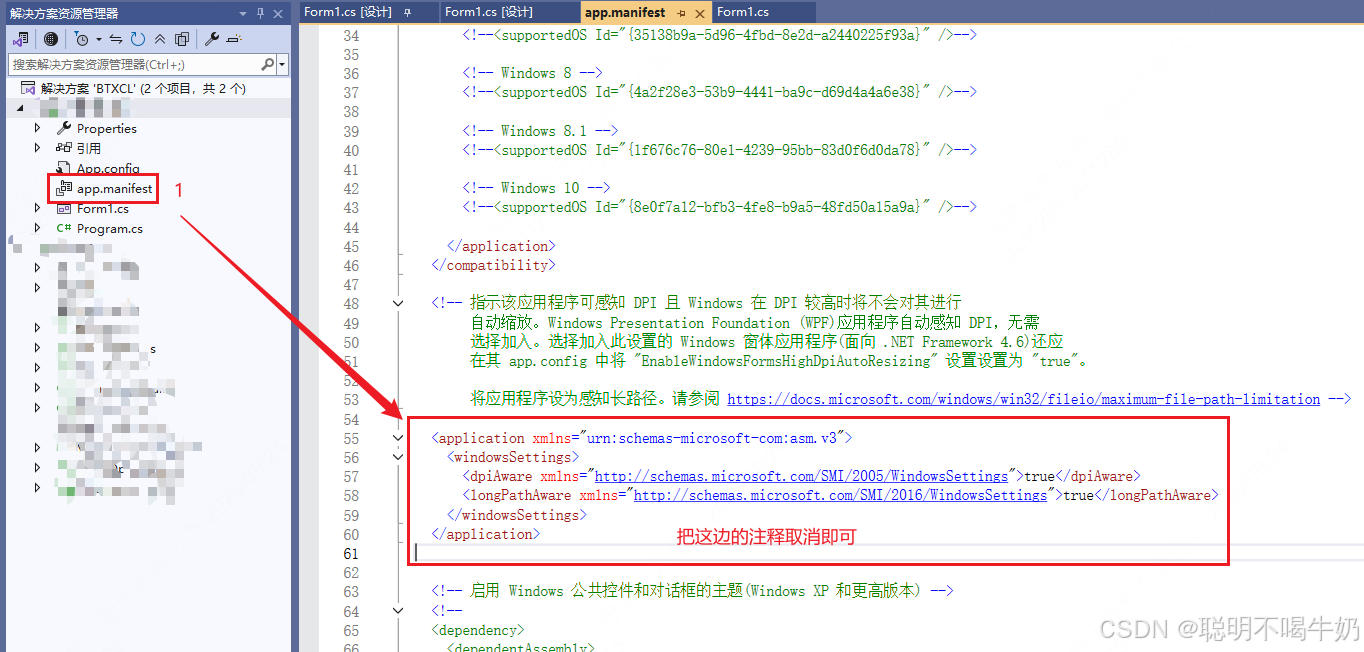1364x652 pixels.
Task: Select Properties in the project tree
Action: point(107,128)
